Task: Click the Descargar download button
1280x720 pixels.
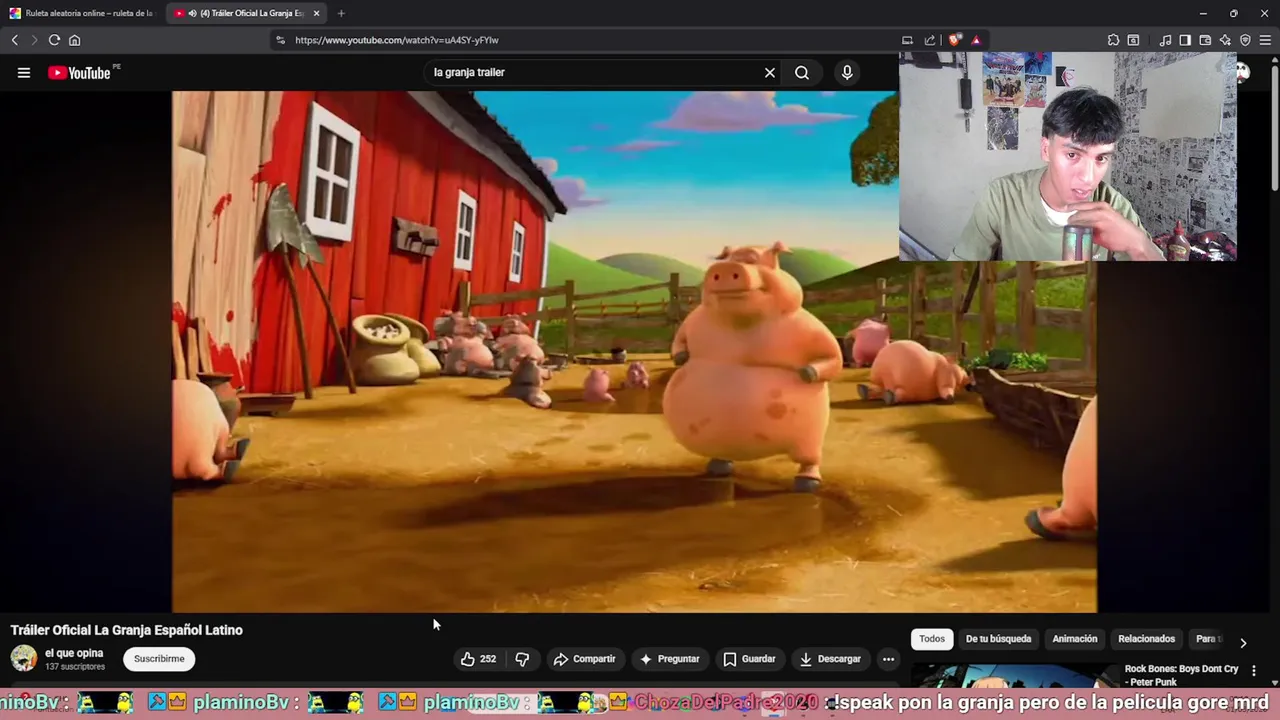Action: (830, 659)
